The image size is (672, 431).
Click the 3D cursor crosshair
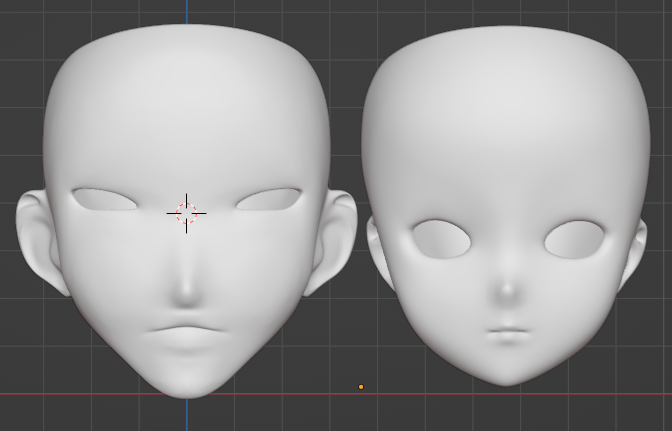[x=187, y=212]
